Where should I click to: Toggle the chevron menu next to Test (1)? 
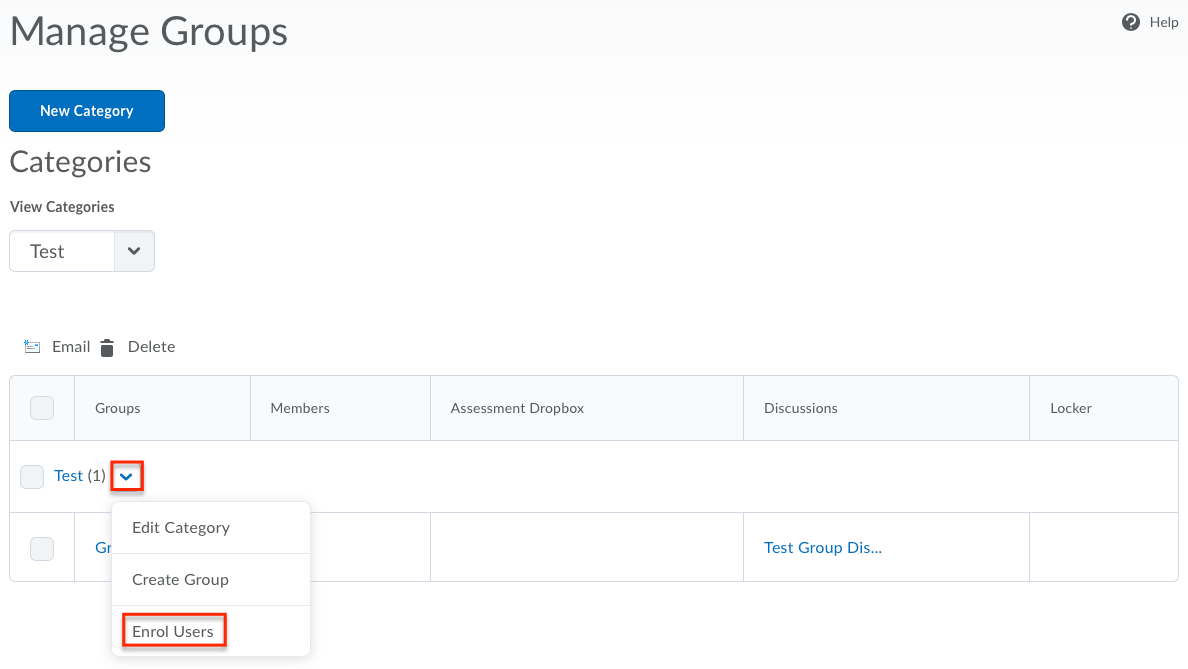pos(127,477)
